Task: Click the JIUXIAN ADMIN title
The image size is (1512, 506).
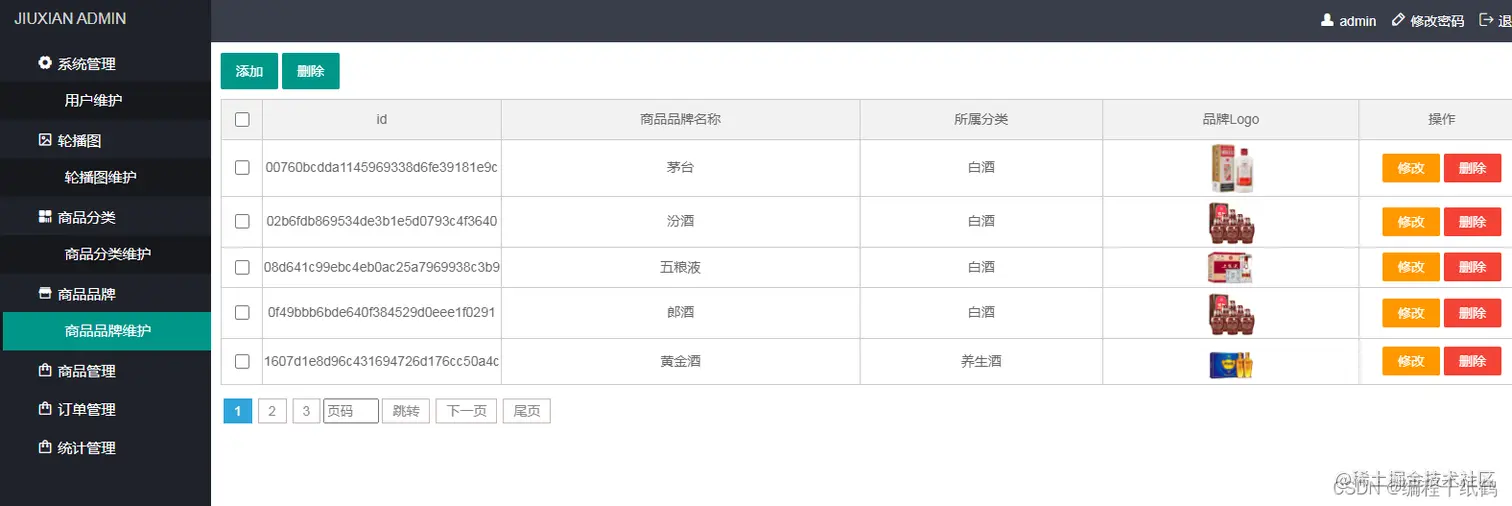Action: [70, 19]
